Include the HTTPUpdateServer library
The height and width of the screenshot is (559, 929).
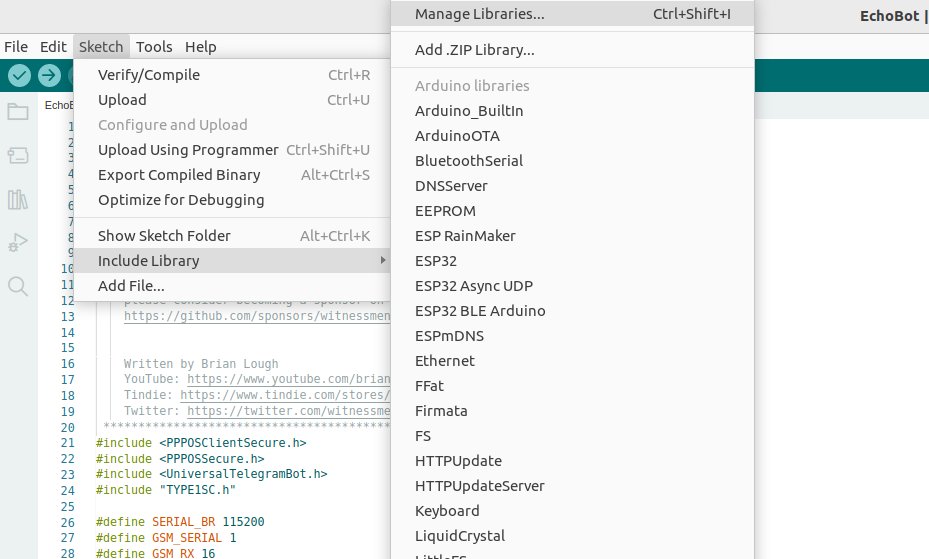[572, 486]
